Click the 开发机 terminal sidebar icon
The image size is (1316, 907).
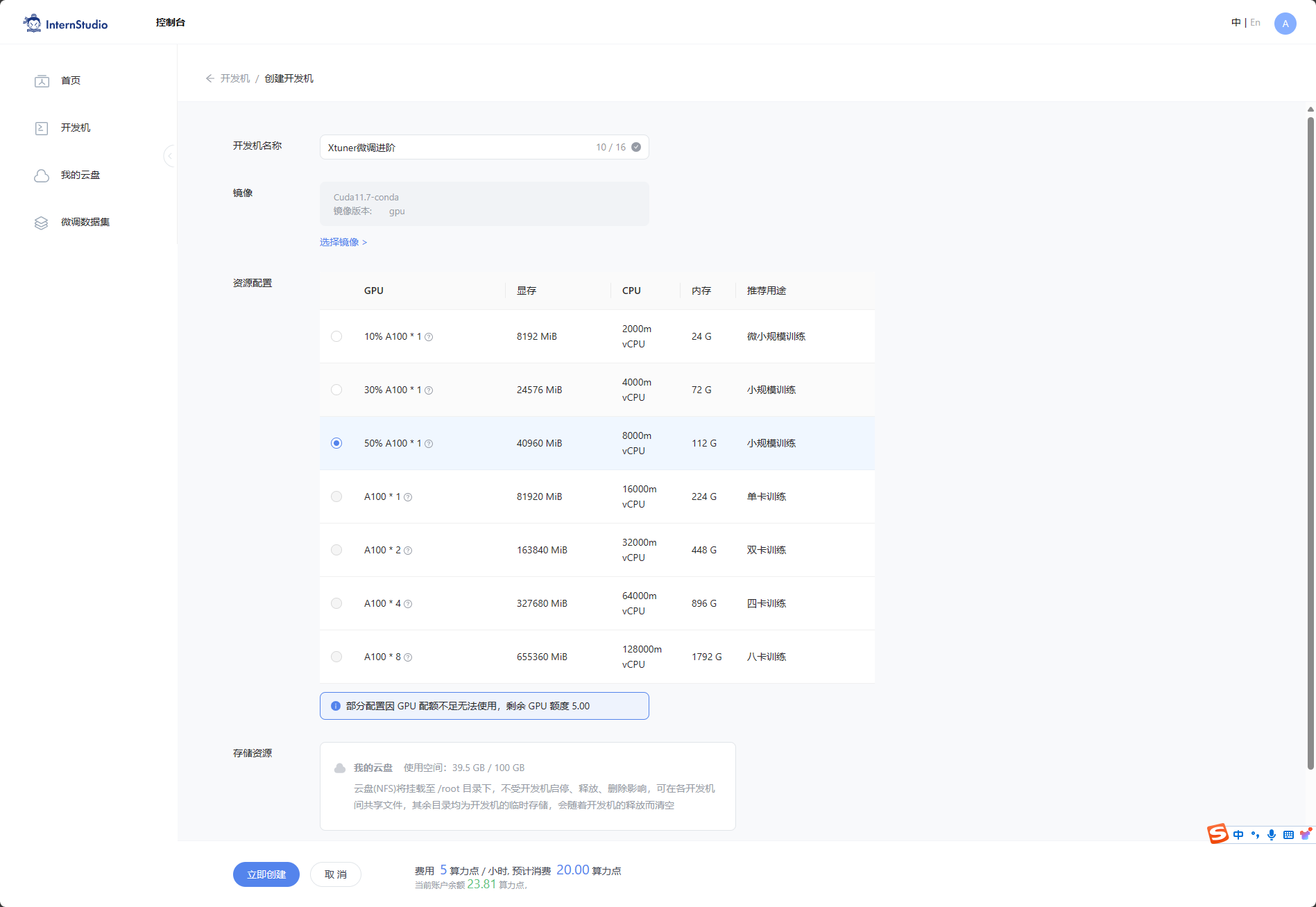[42, 128]
